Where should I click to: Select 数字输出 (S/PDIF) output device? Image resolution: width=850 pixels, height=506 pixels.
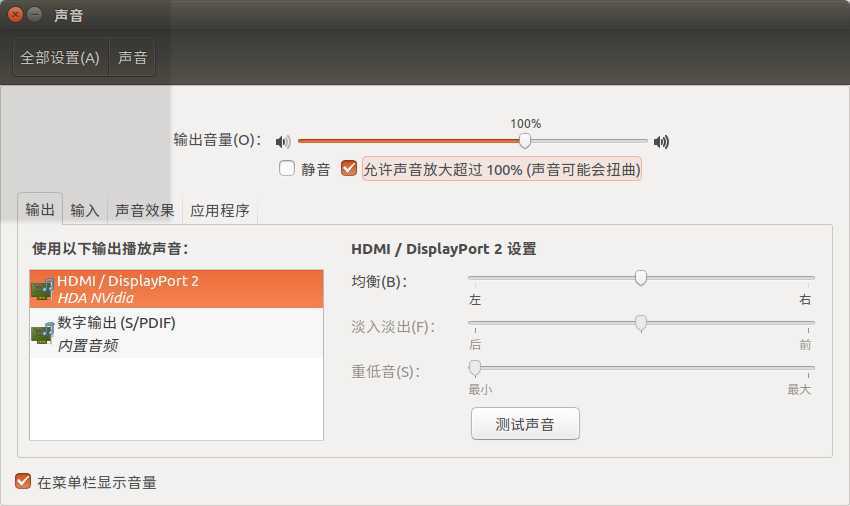pos(177,333)
